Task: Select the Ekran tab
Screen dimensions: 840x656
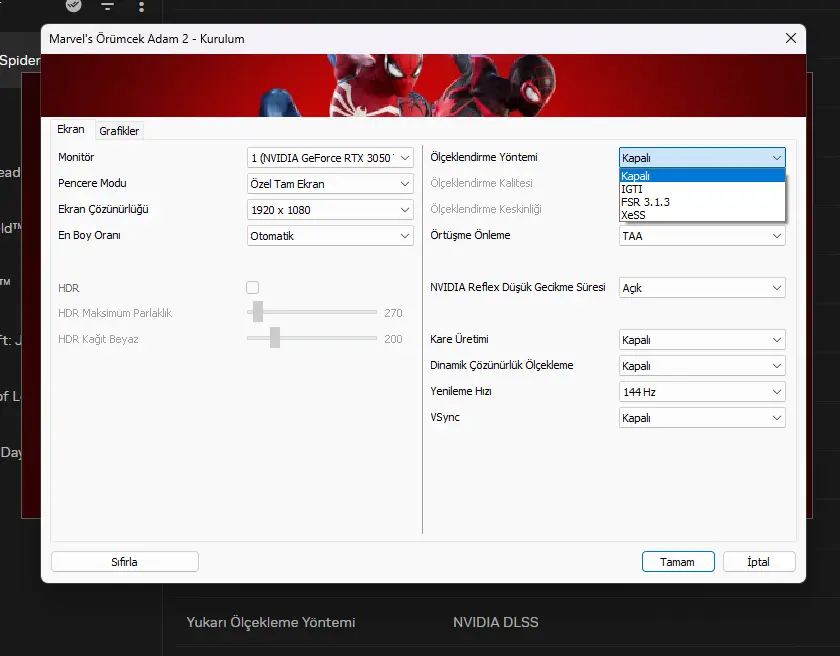Action: (71, 130)
